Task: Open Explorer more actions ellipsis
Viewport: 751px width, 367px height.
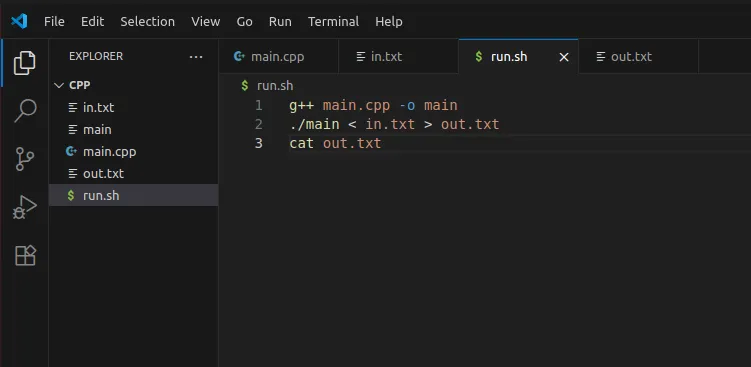Action: point(196,57)
